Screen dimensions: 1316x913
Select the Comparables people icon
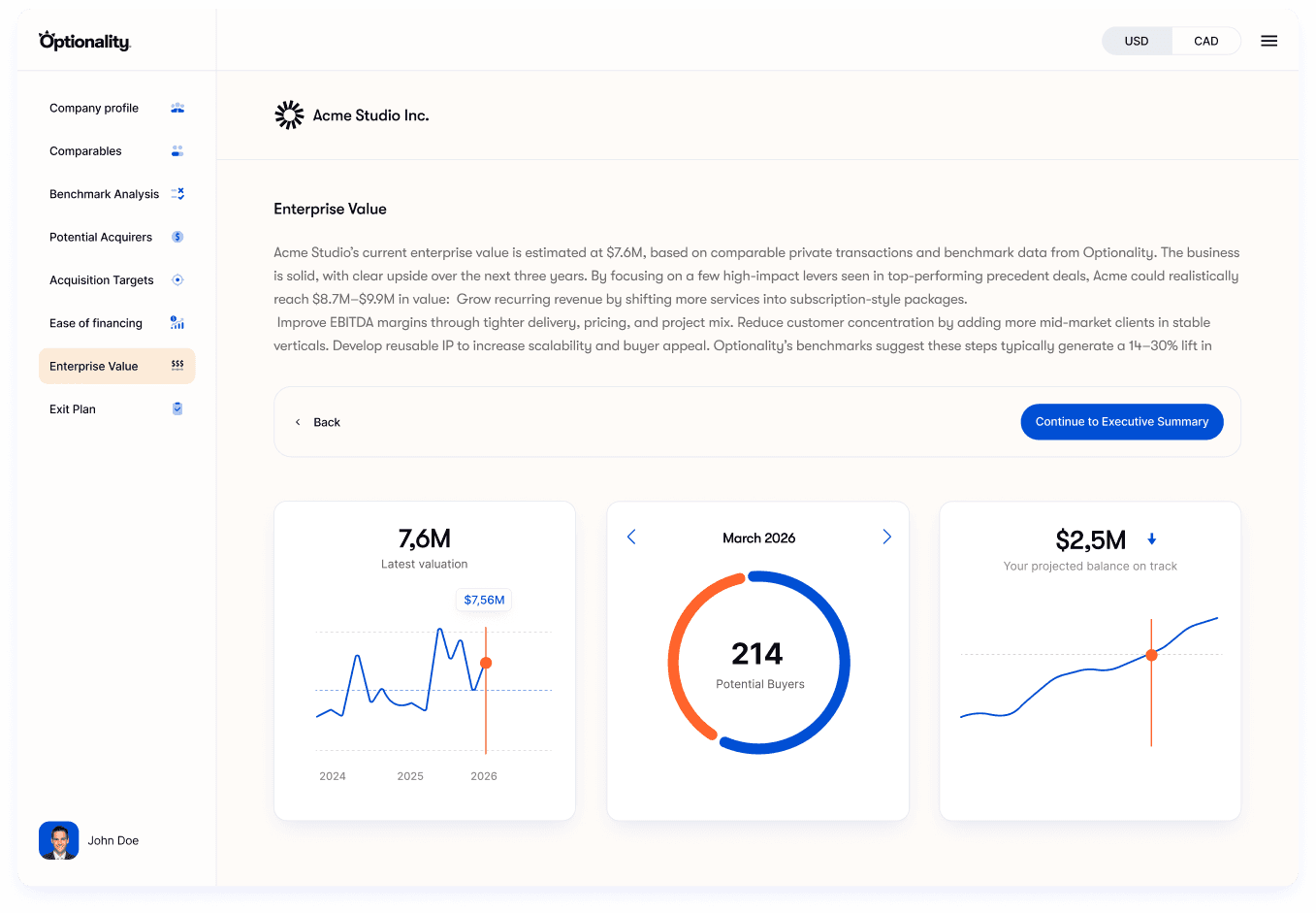point(177,150)
